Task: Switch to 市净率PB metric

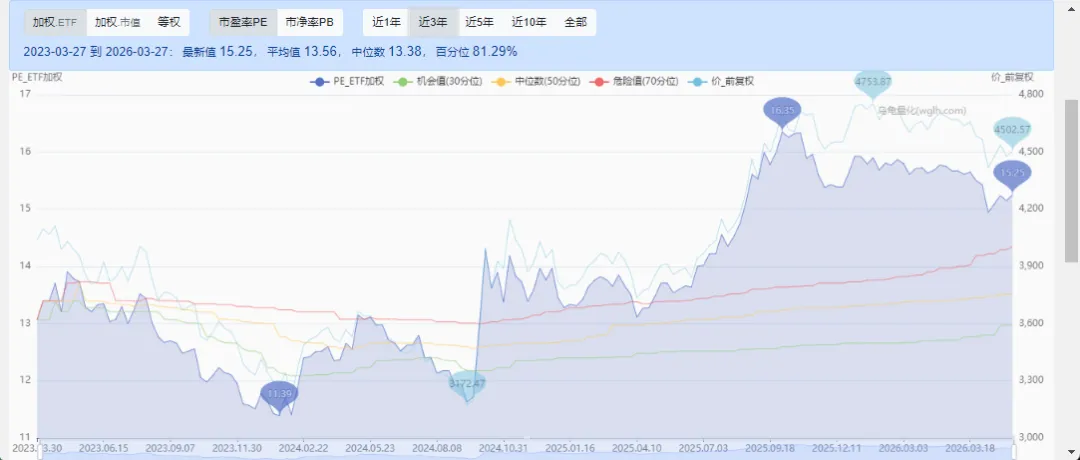Action: [310, 22]
